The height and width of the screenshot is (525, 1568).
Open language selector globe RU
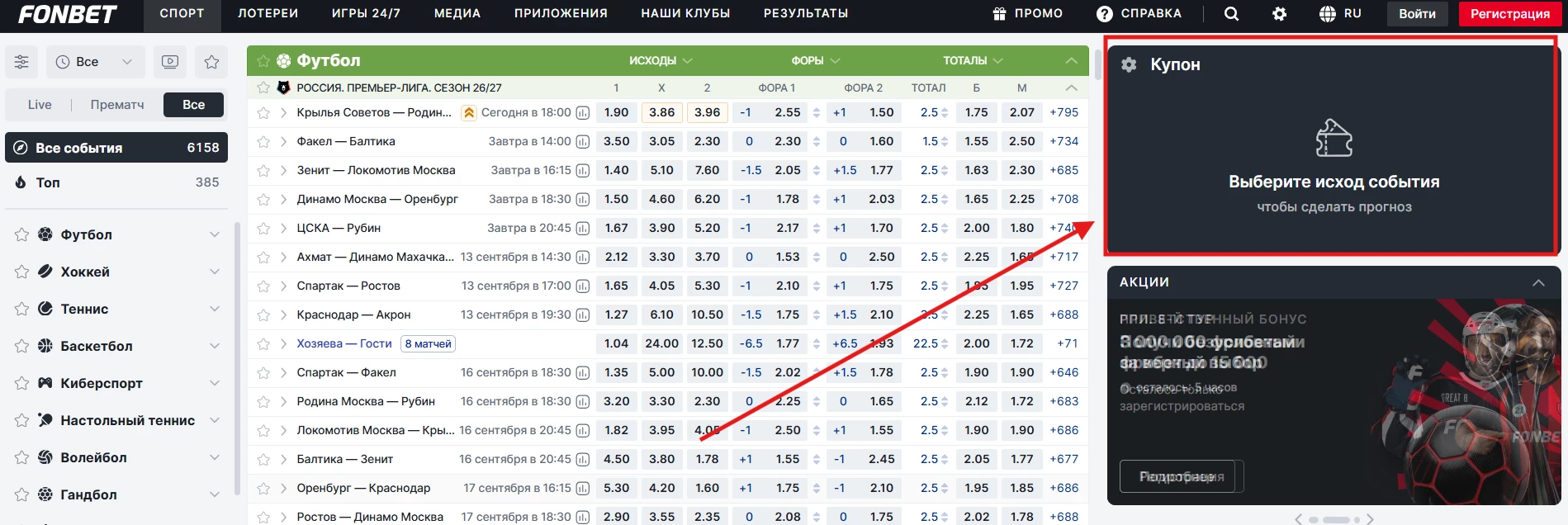tap(1340, 14)
